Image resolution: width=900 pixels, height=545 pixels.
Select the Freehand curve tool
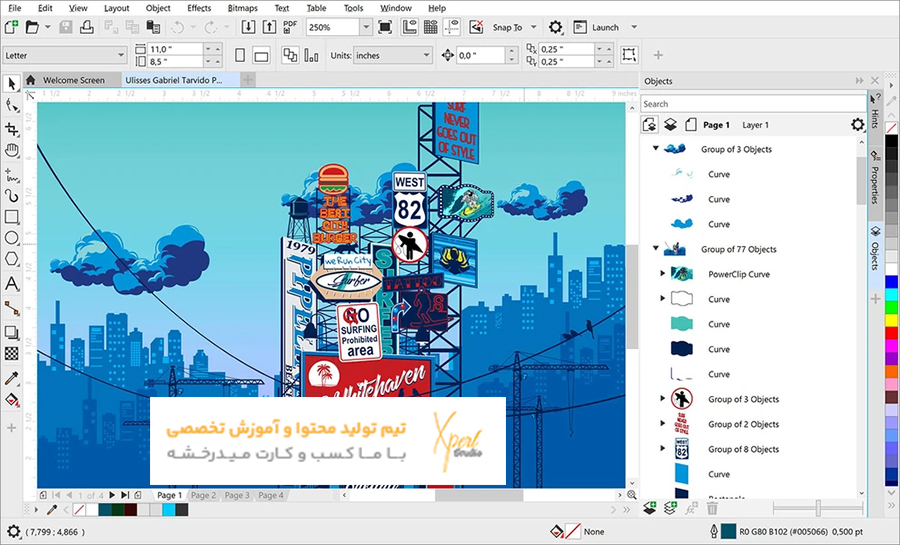pyautogui.click(x=11, y=174)
